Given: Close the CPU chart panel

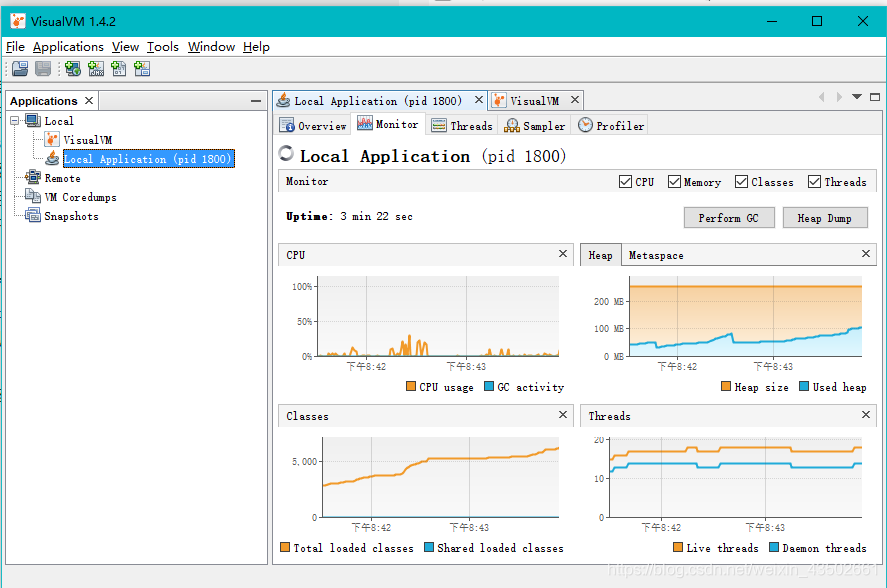Looking at the screenshot, I should click(x=563, y=254).
